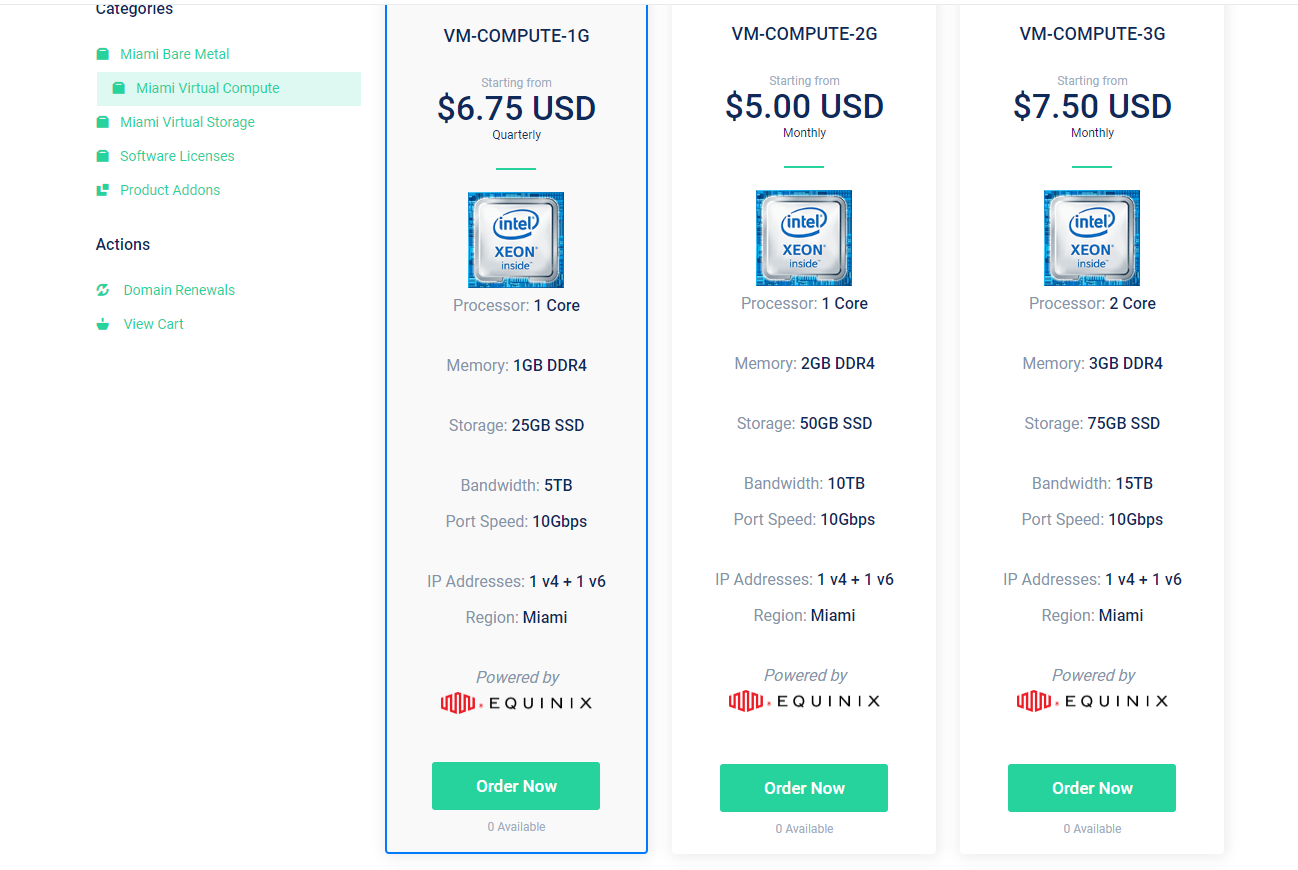The height and width of the screenshot is (870, 1298).
Task: Order the VM-COMPUTE-1G plan
Action: [x=516, y=786]
